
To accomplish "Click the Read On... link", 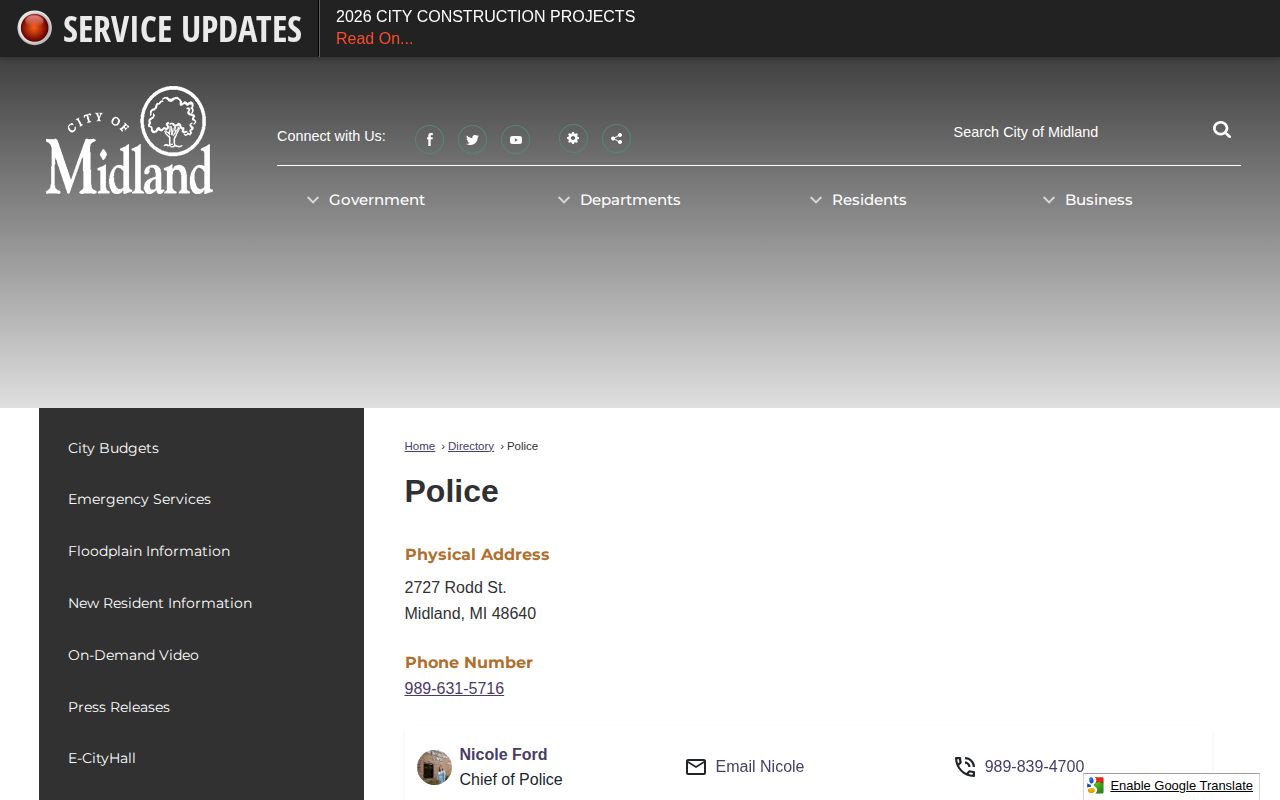I will 374,39.
